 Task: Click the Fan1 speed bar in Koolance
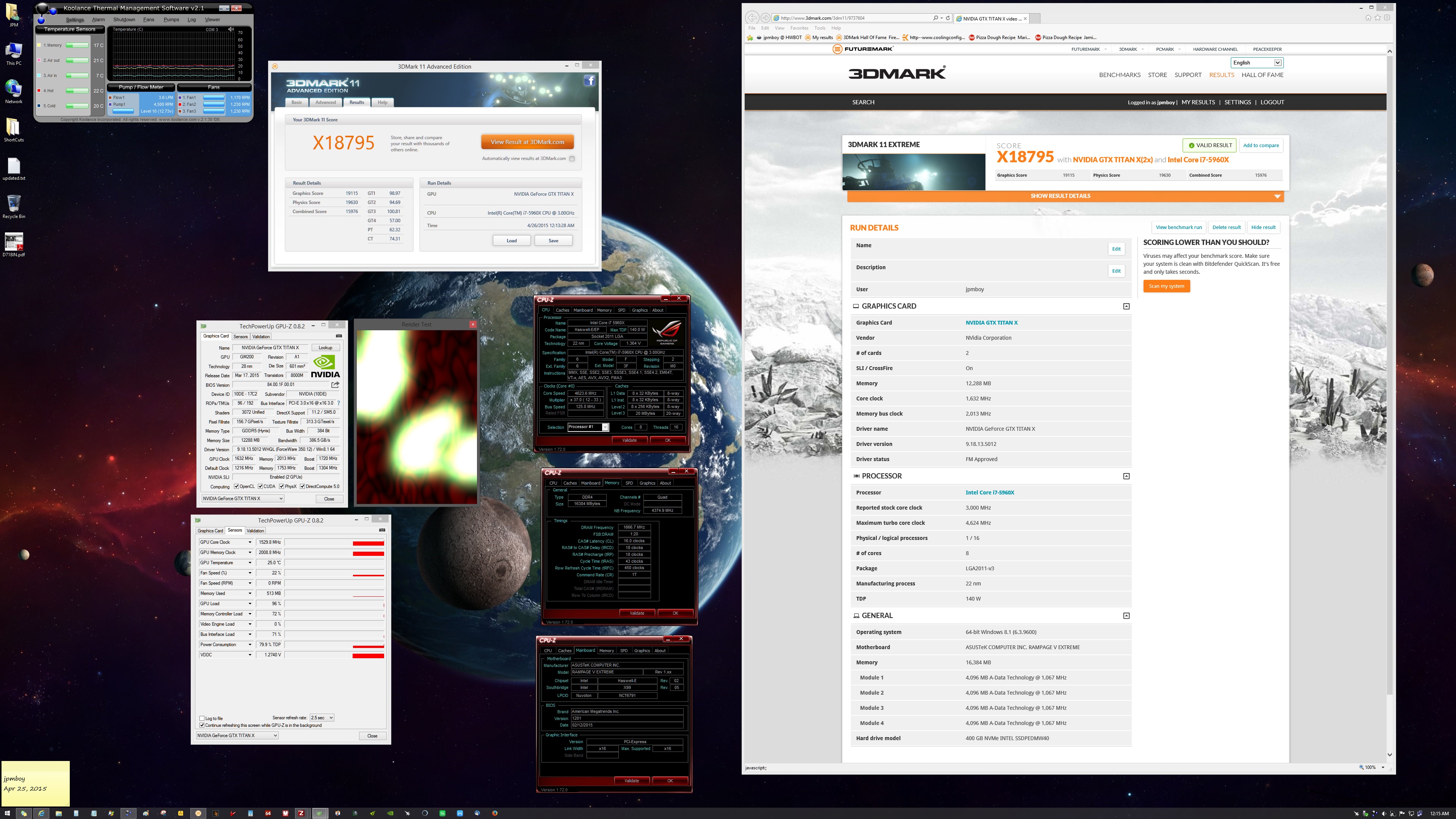(x=213, y=97)
